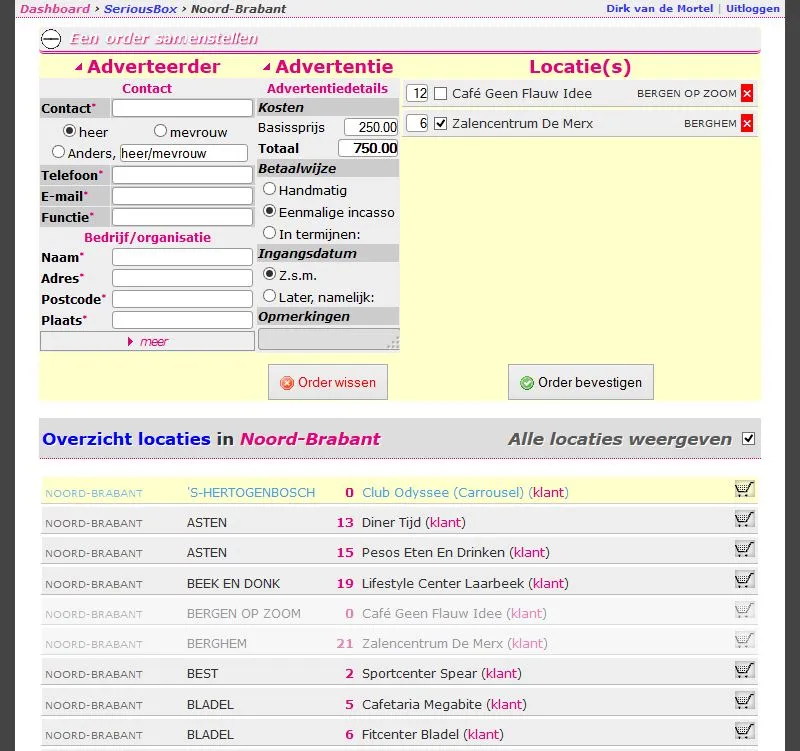Click the Postcode input field
This screenshot has width=800, height=751.
[x=182, y=299]
